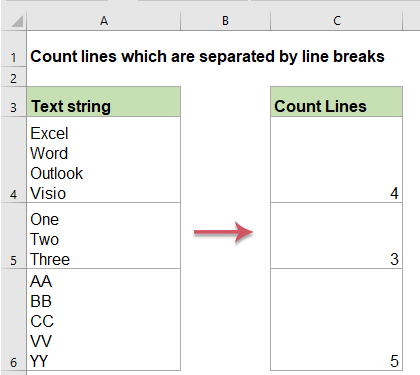Select row 3 header

click(13, 102)
